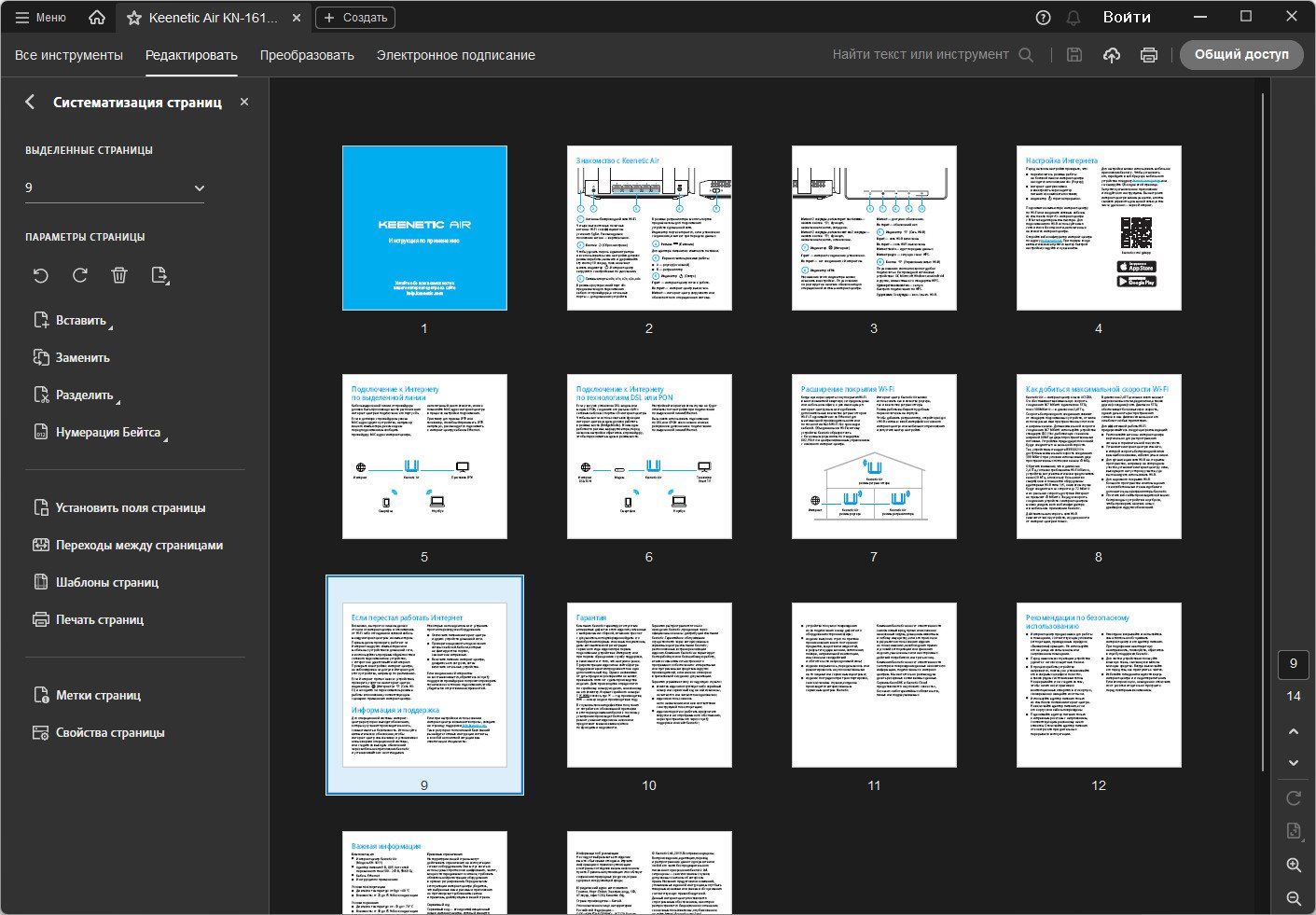This screenshot has height=915, width=1316.
Task: Zoom in using the magnifier plus icon
Action: [x=1294, y=865]
